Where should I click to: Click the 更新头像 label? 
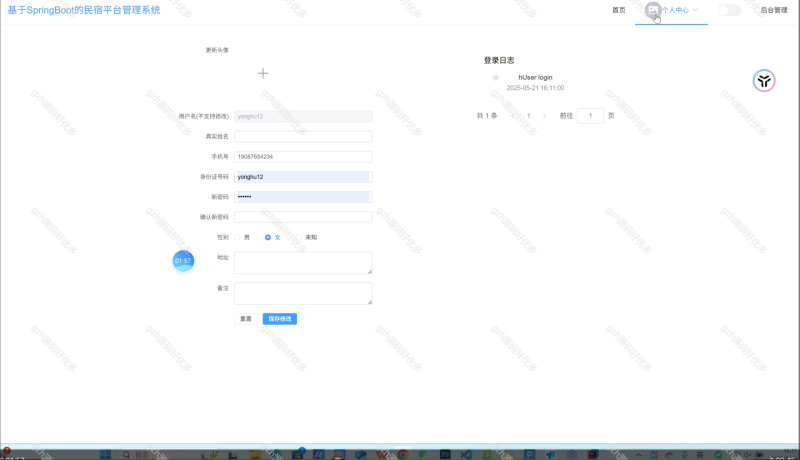217,50
